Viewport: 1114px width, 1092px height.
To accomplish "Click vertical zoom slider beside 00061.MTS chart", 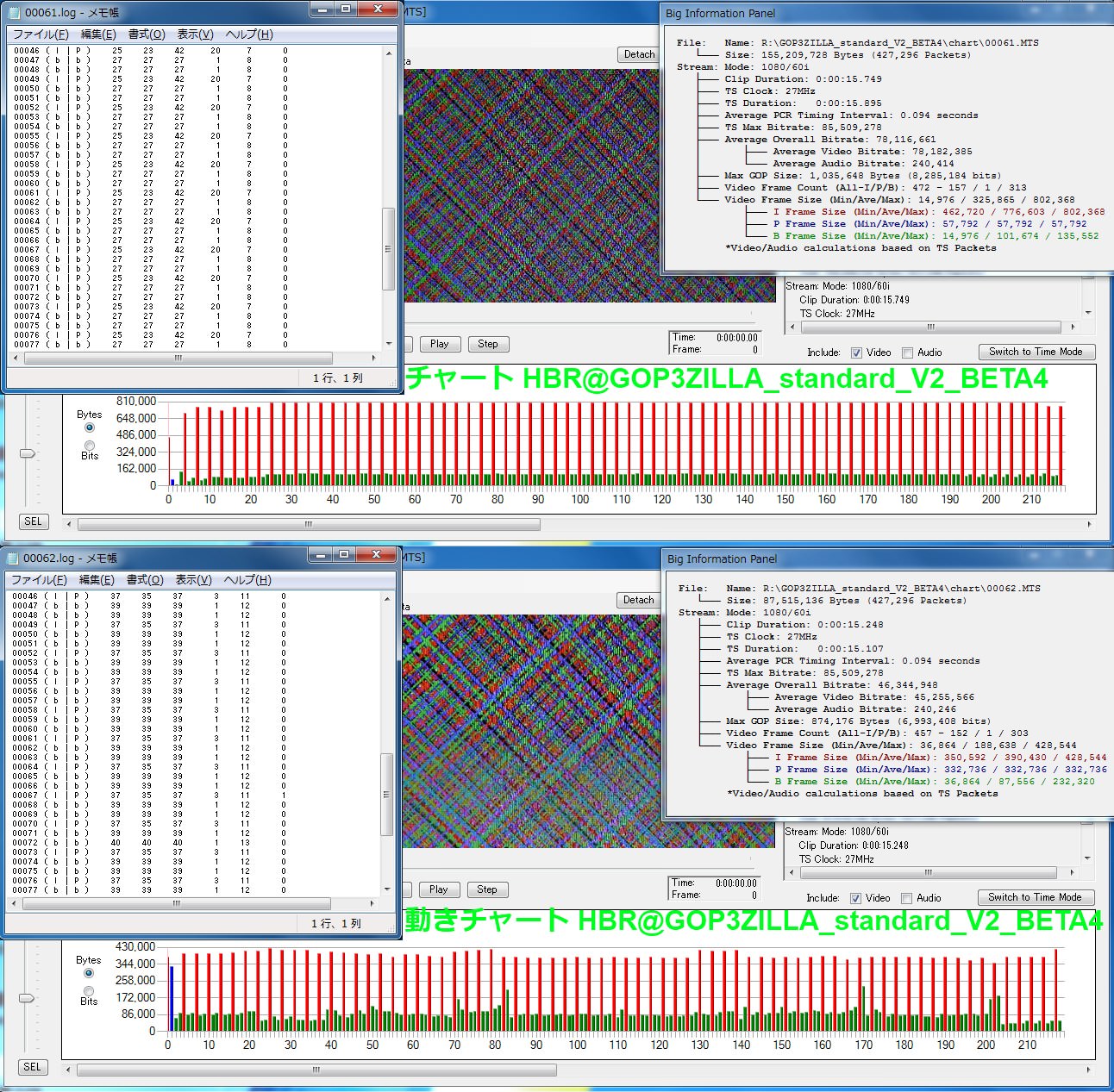I will coord(28,453).
